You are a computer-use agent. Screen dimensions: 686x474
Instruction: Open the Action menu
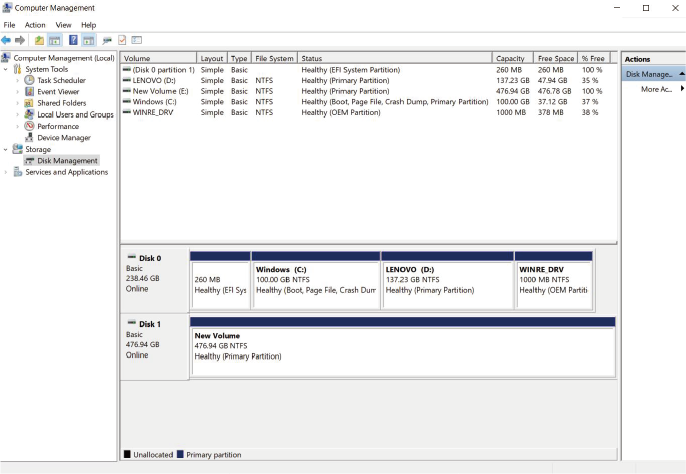(x=35, y=24)
